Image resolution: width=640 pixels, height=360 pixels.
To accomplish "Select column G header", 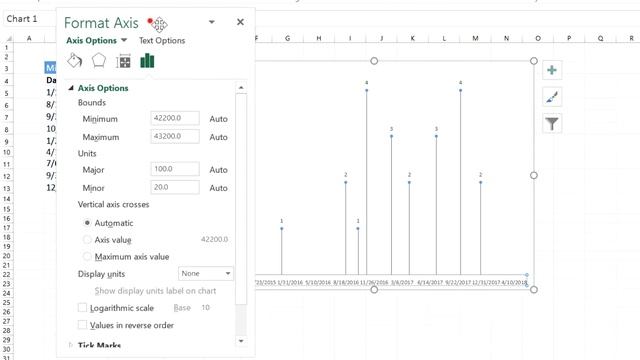I will (x=287, y=38).
